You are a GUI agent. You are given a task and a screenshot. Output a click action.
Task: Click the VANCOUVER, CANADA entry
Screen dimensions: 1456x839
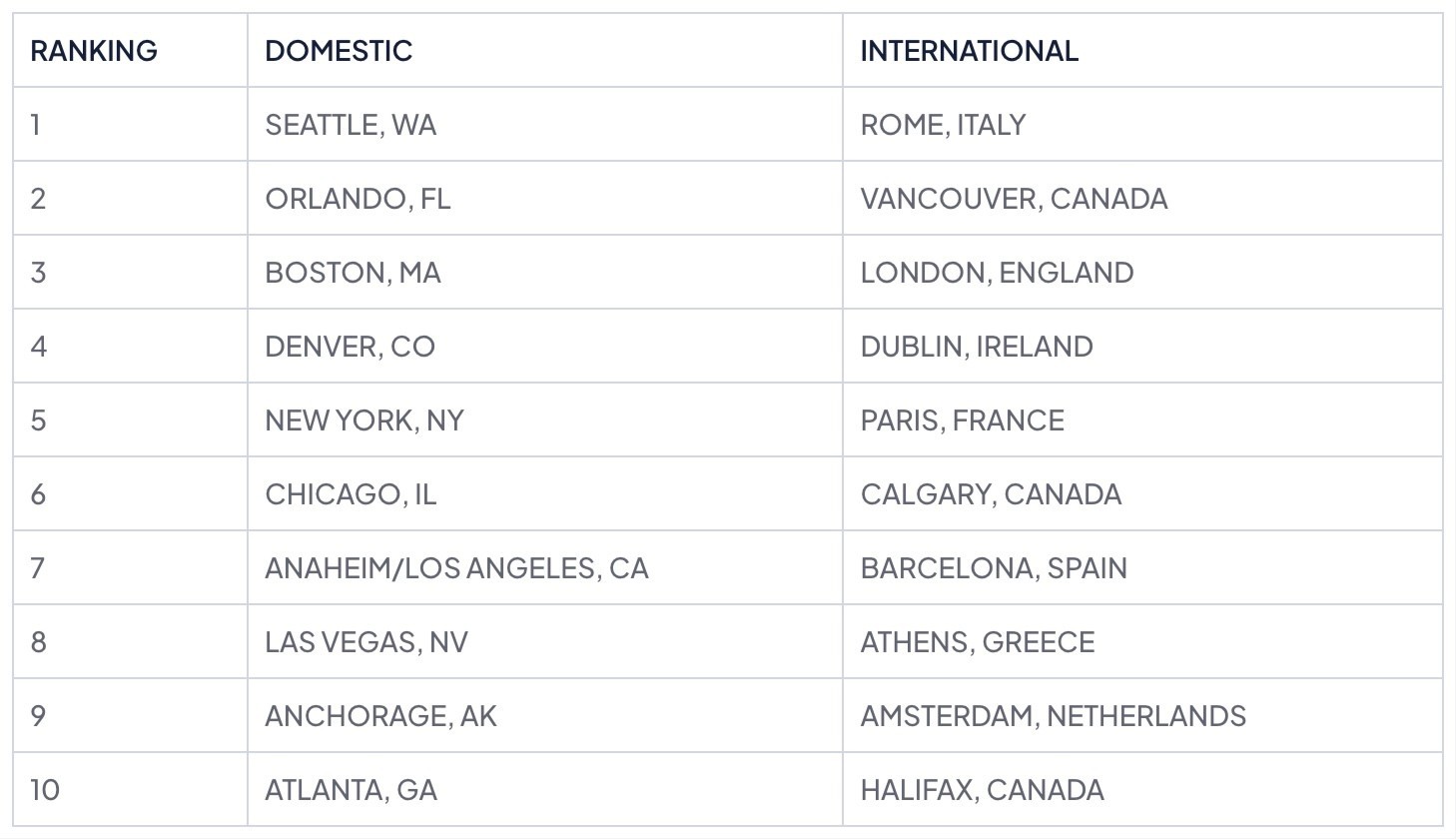1014,199
